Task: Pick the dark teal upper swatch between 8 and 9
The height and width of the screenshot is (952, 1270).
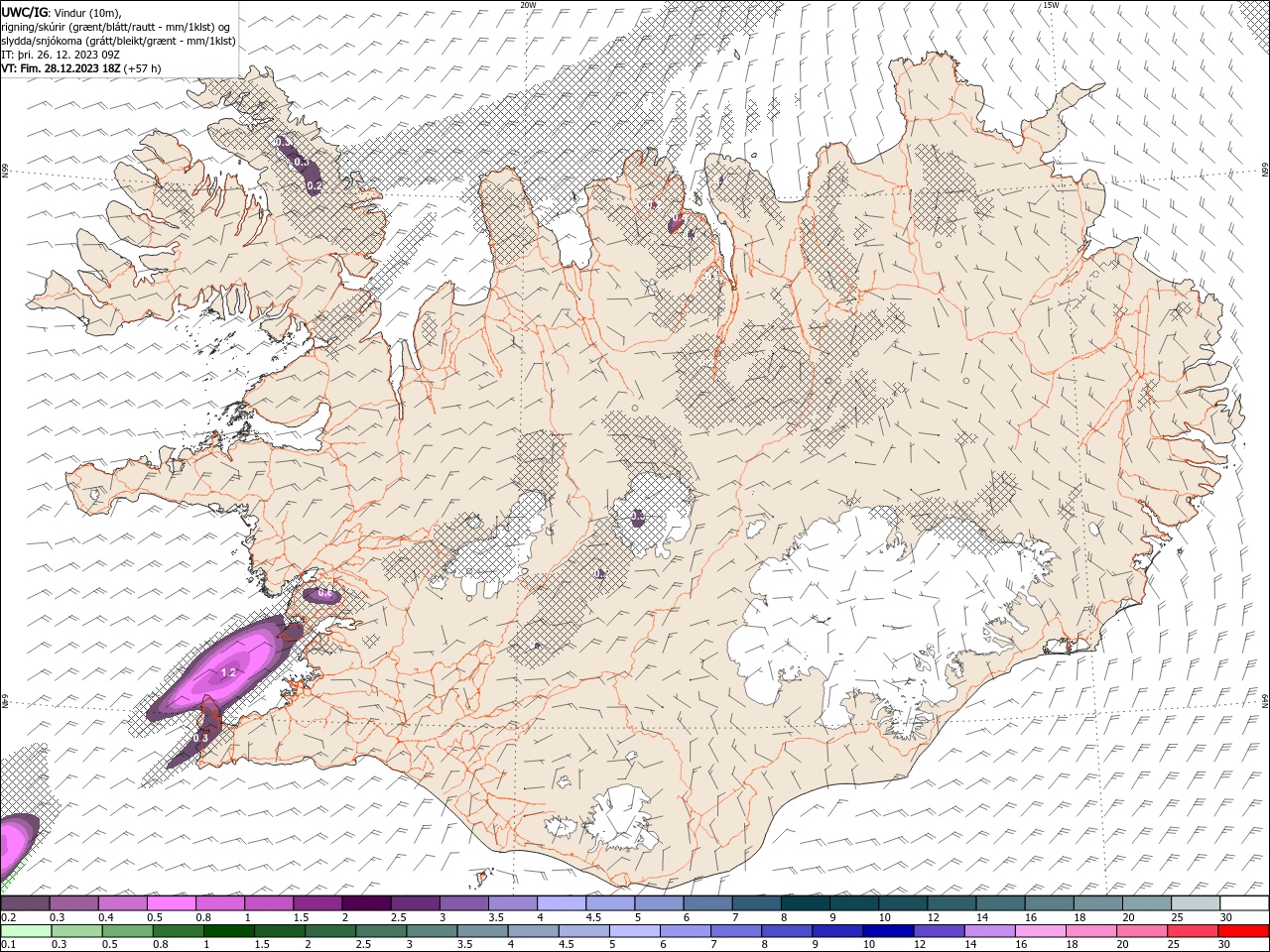Action: click(806, 902)
